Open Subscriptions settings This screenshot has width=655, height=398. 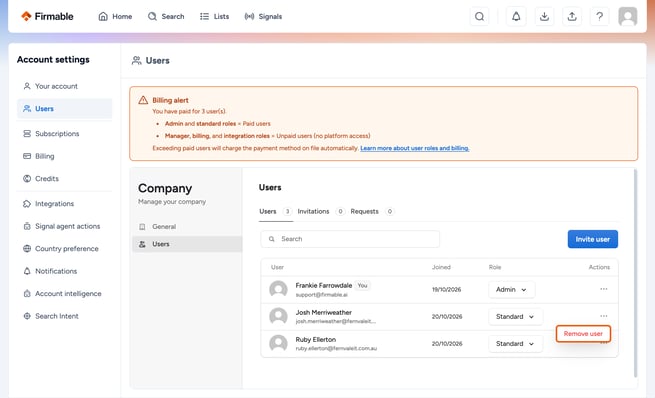click(x=64, y=134)
